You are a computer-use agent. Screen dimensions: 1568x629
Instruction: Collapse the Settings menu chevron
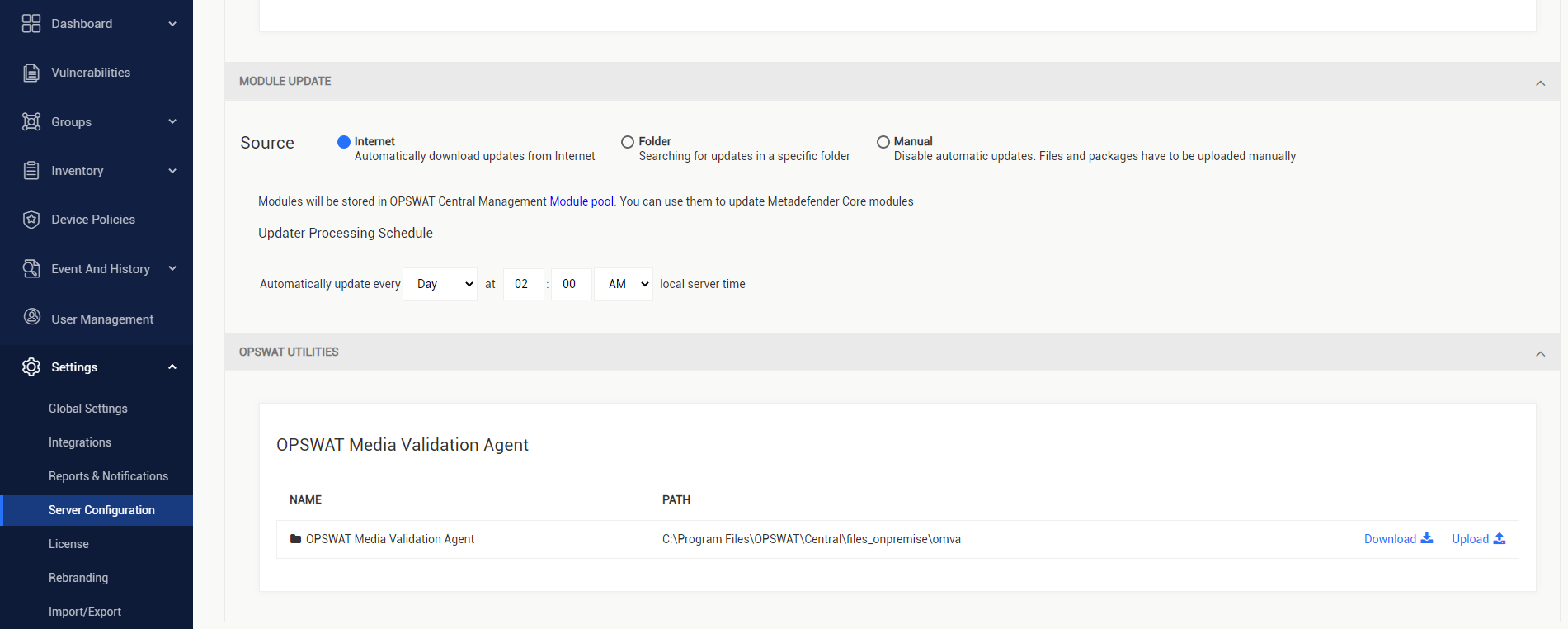click(172, 367)
